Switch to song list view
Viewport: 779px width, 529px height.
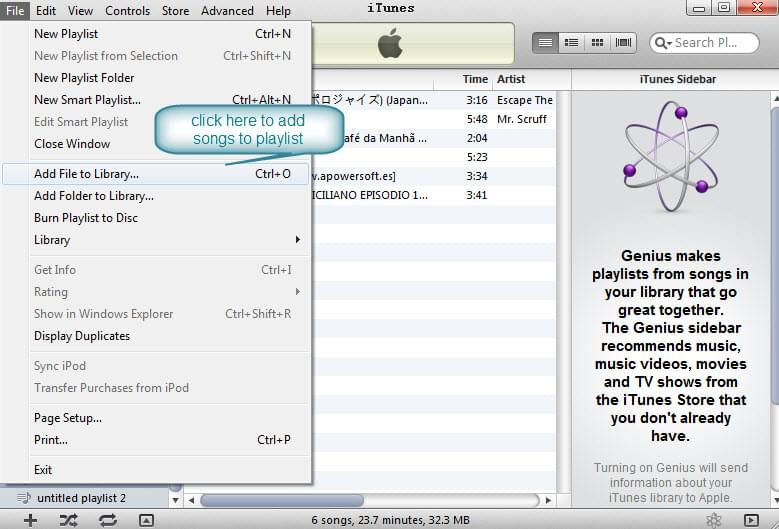tap(545, 43)
